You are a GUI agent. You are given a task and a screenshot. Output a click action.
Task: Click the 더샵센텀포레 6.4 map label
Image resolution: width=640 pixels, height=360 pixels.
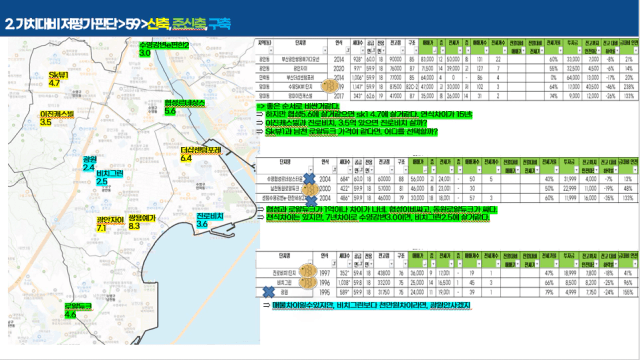(x=201, y=154)
